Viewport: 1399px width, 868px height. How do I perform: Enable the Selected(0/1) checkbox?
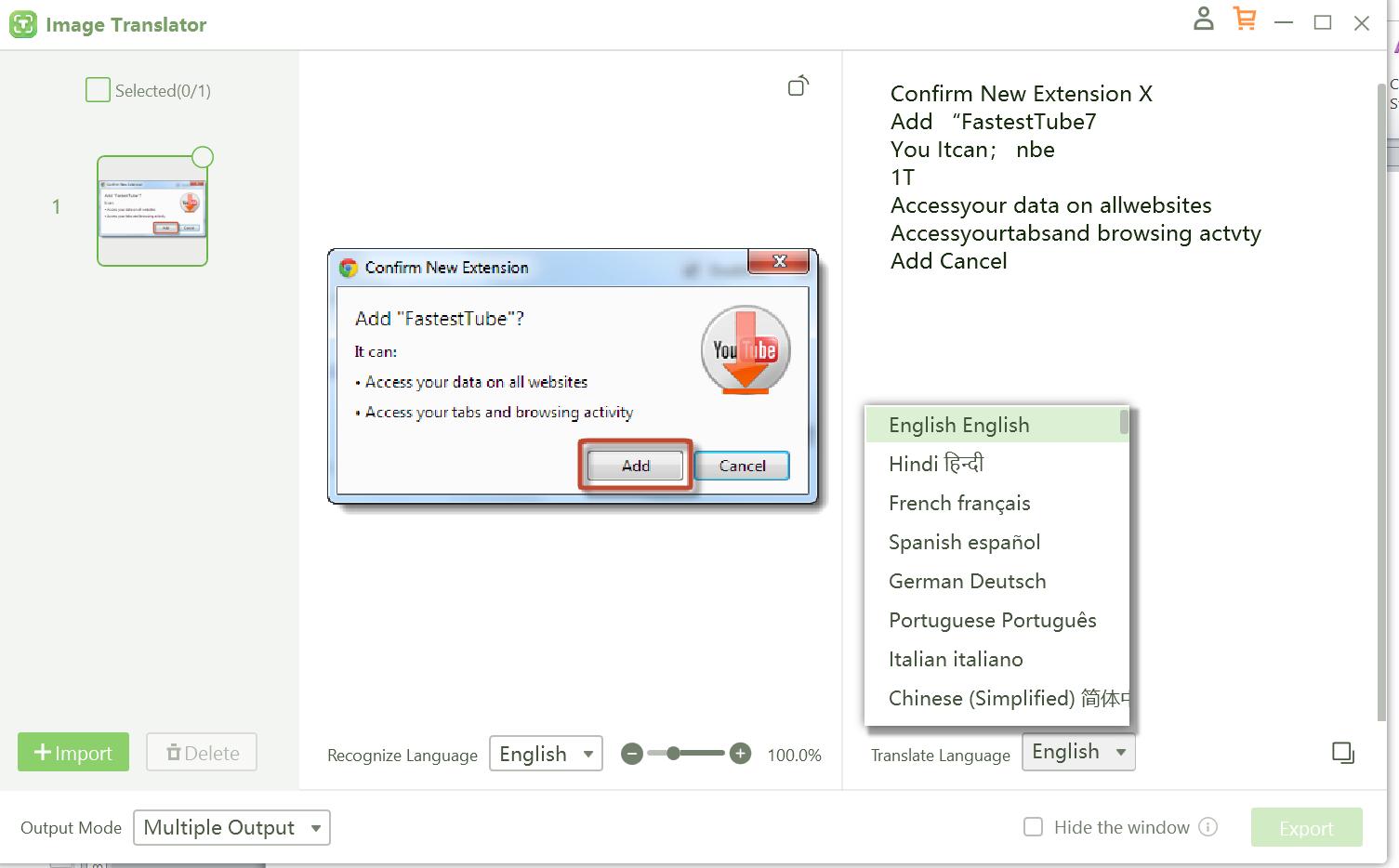pos(97,89)
